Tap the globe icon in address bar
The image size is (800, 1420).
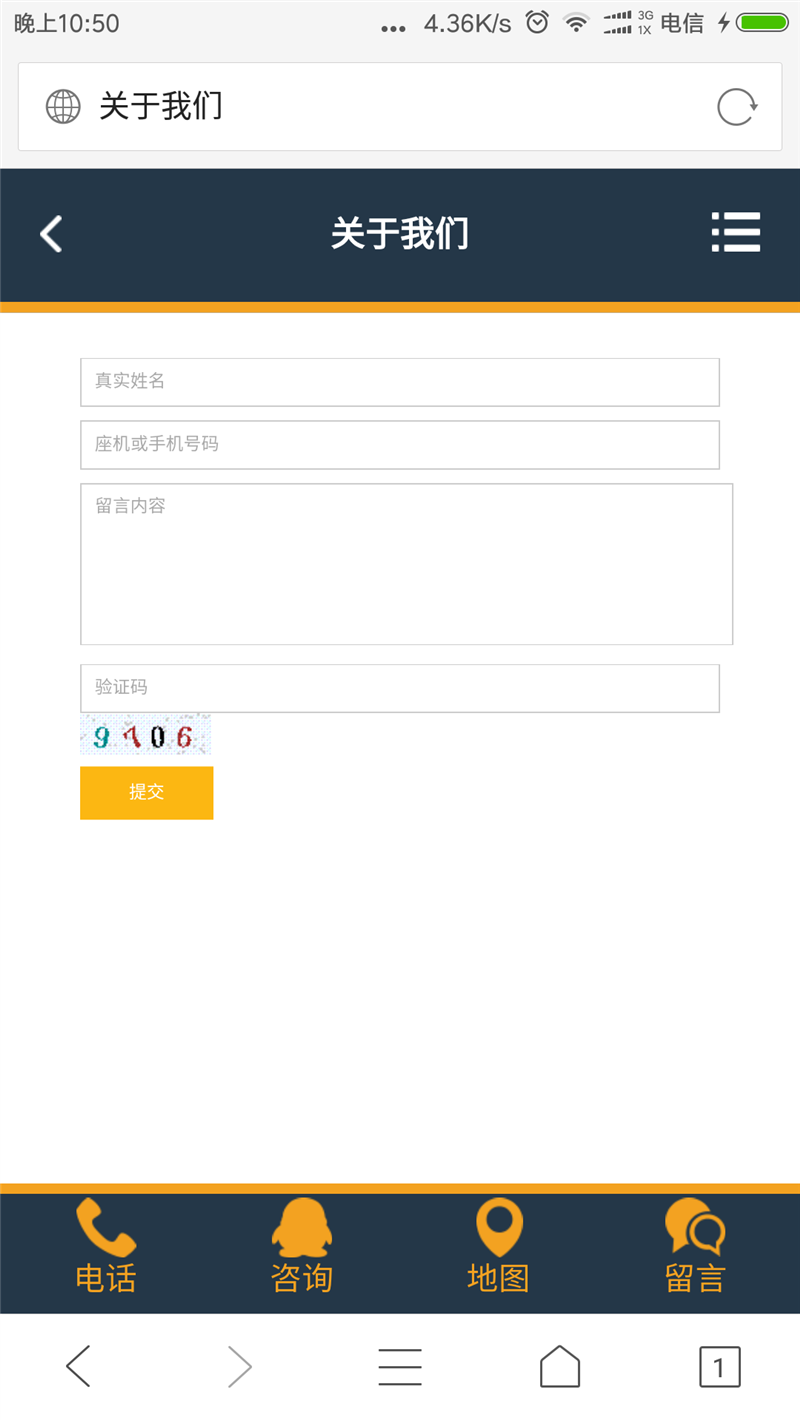pos(63,107)
